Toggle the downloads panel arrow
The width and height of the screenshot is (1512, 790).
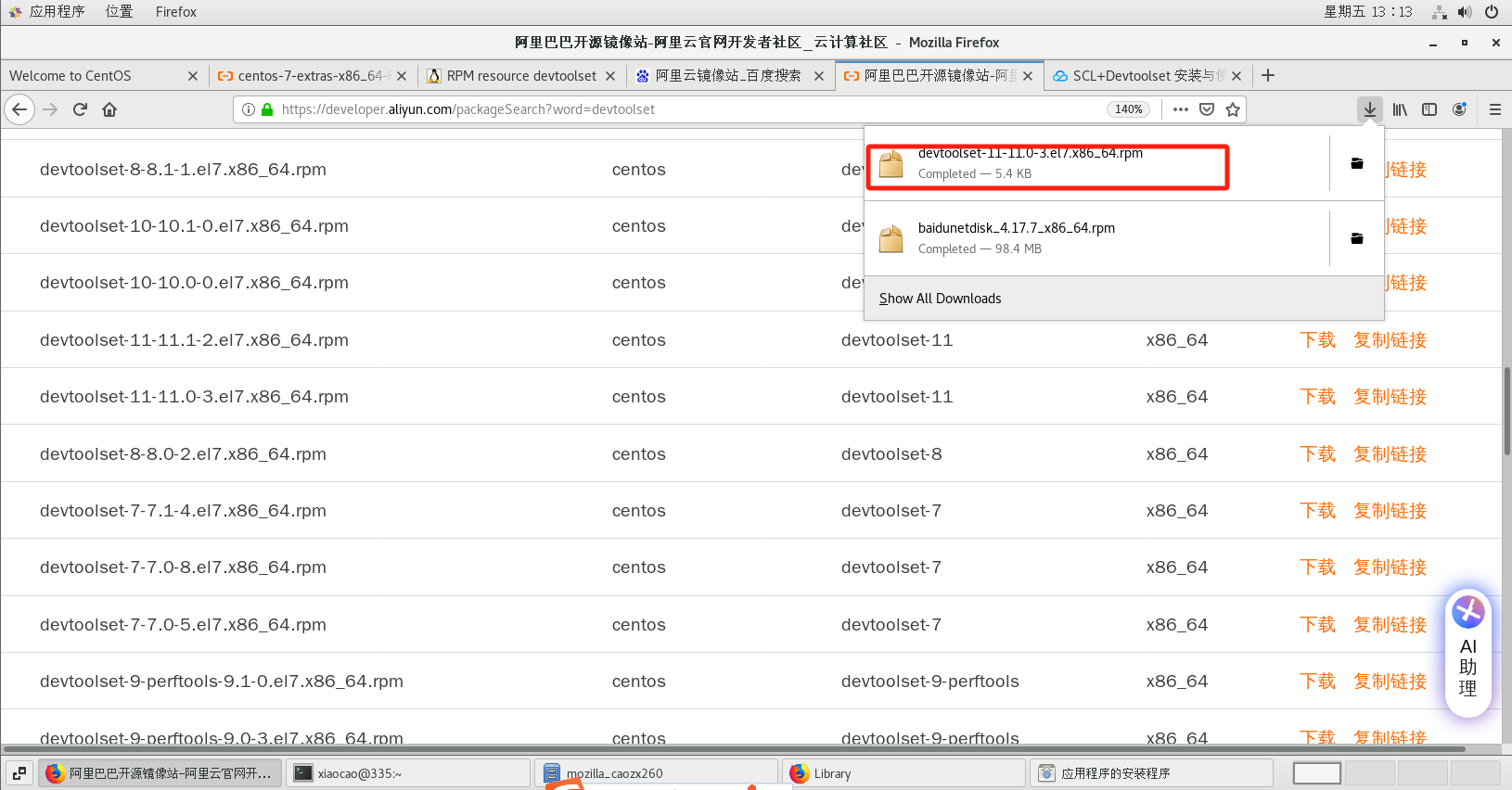click(x=1369, y=109)
